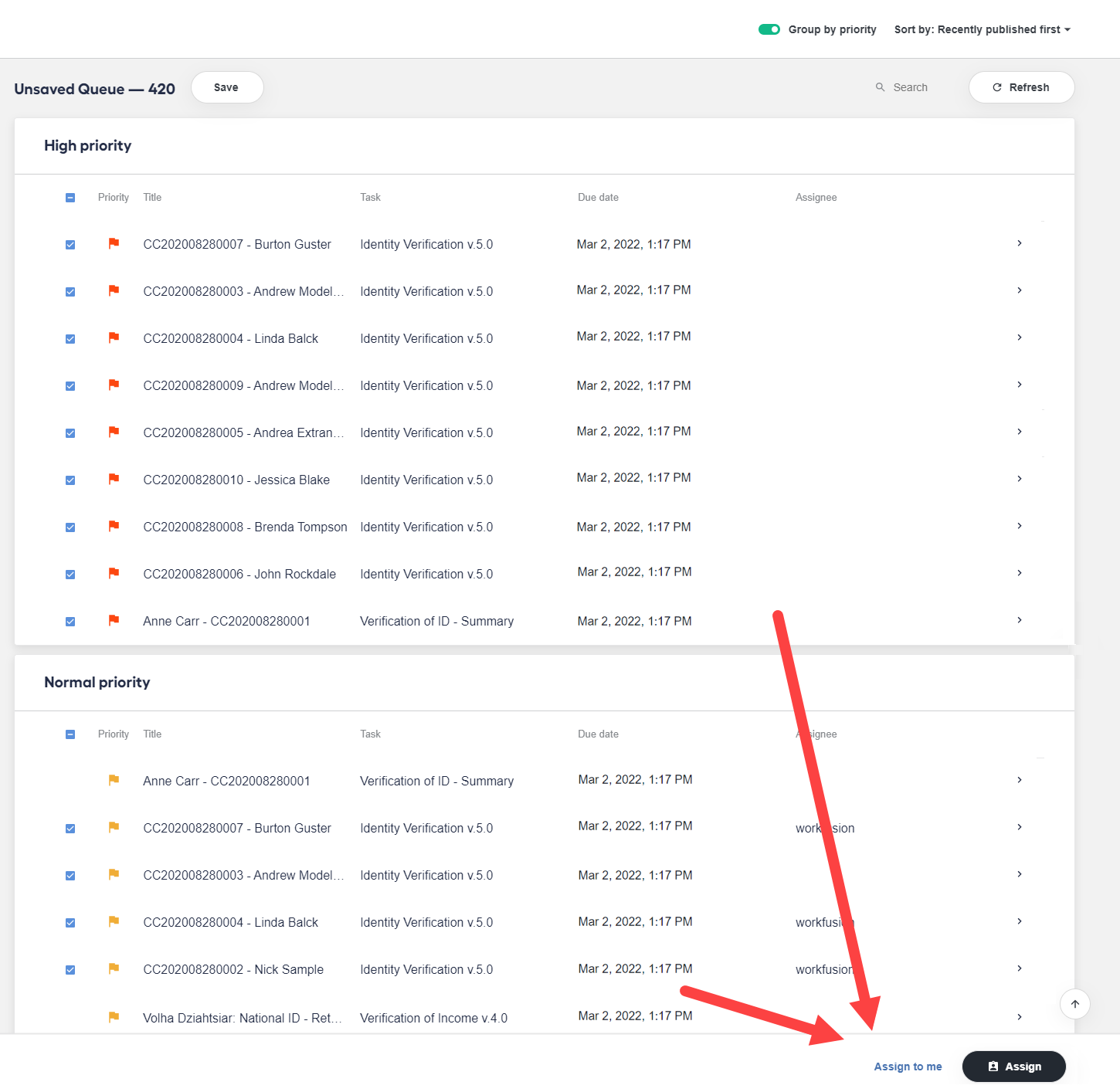Click the yellow flag on normal priority Burton Guster row
The image size is (1120, 1092).
(114, 827)
